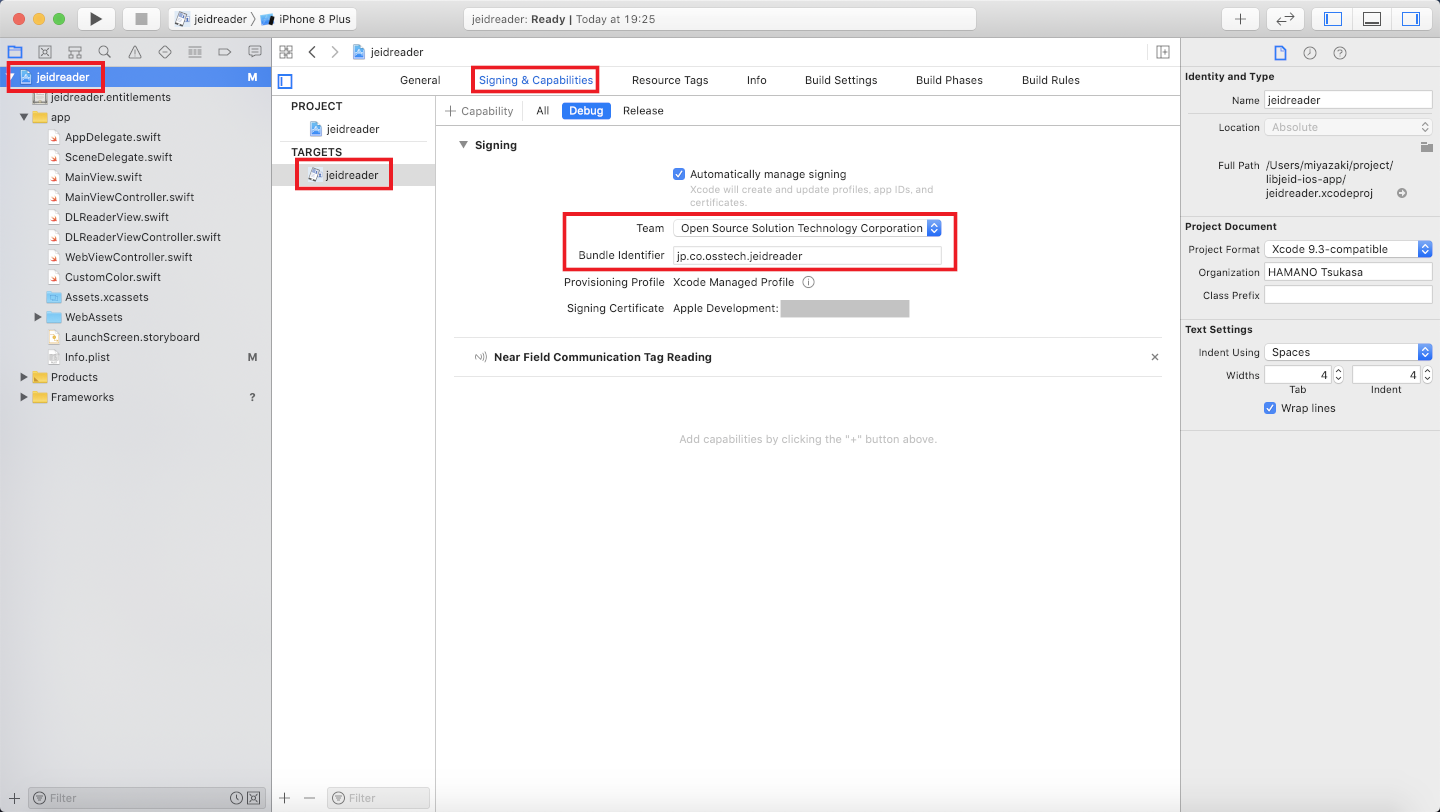This screenshot has width=1440, height=812.
Task: Show the Issue navigator warning icon
Action: coord(135,52)
